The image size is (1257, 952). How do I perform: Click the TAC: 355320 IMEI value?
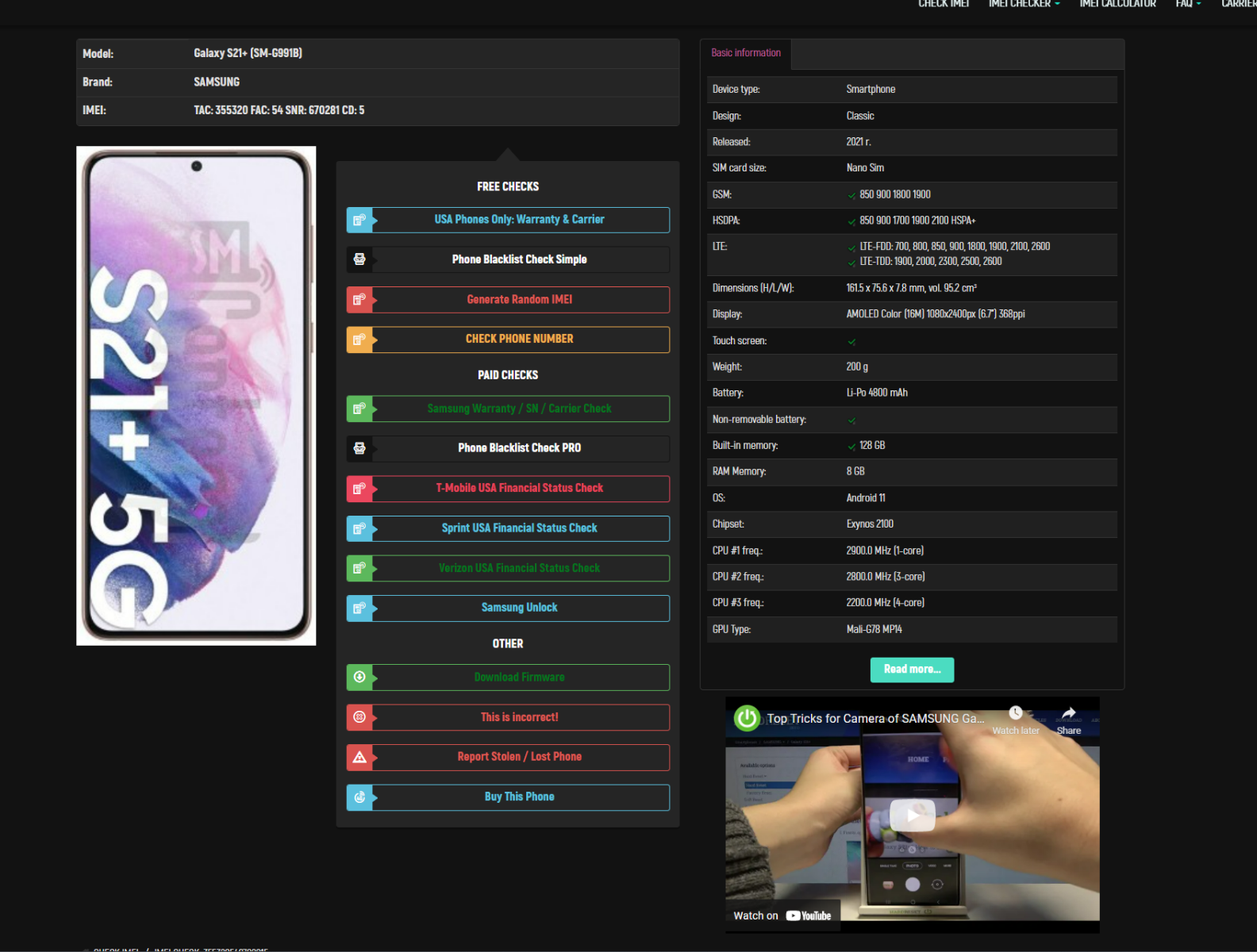pyautogui.click(x=279, y=110)
